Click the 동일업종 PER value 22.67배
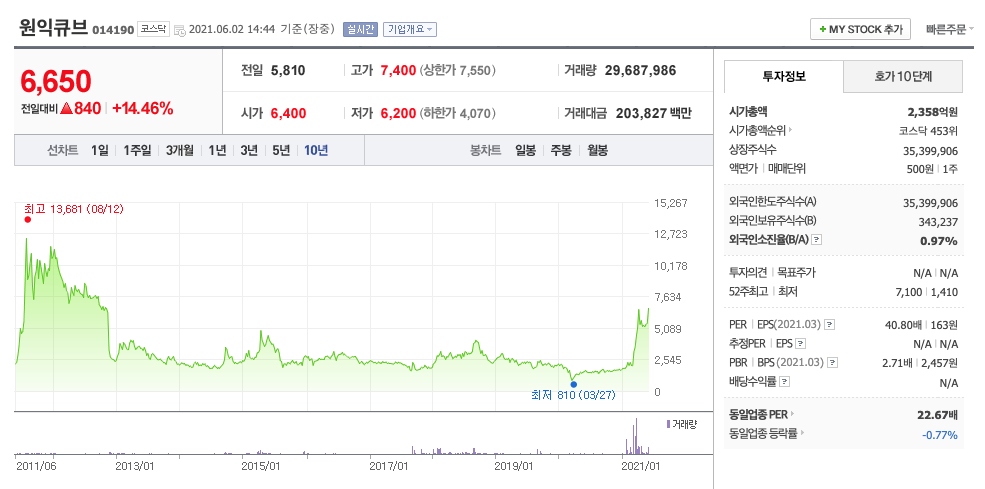The image size is (985, 489). pos(938,415)
